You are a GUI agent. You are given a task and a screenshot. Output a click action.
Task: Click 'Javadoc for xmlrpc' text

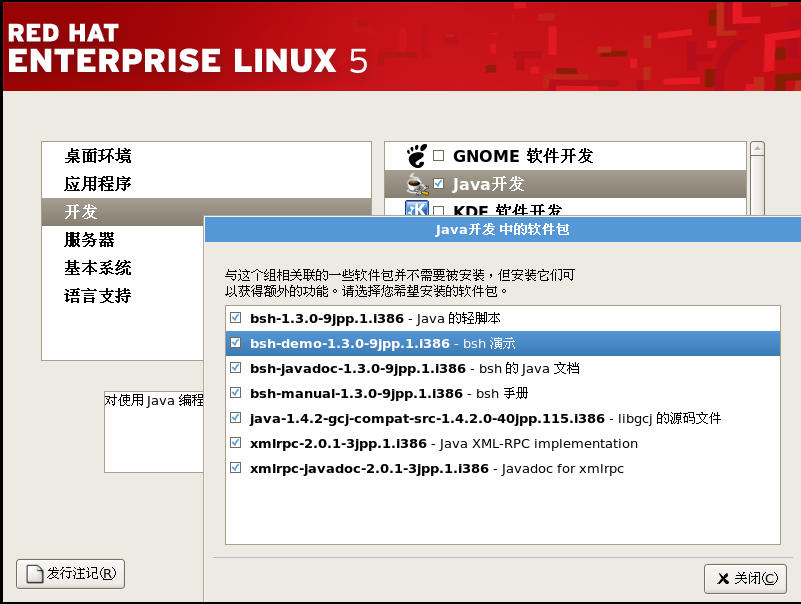pos(563,469)
